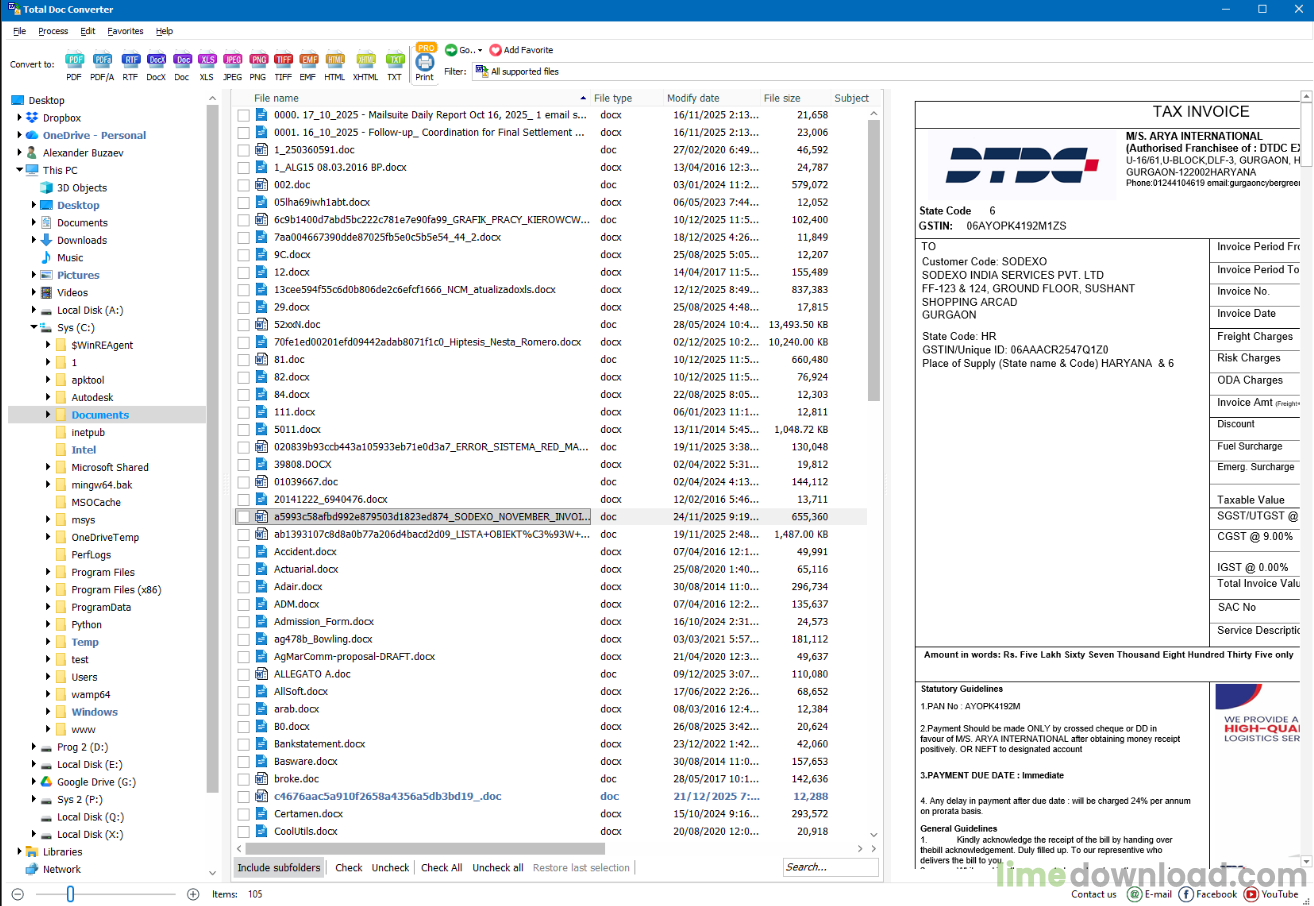Choose the HTML output icon
Image resolution: width=1314 pixels, height=906 pixels.
click(x=335, y=65)
